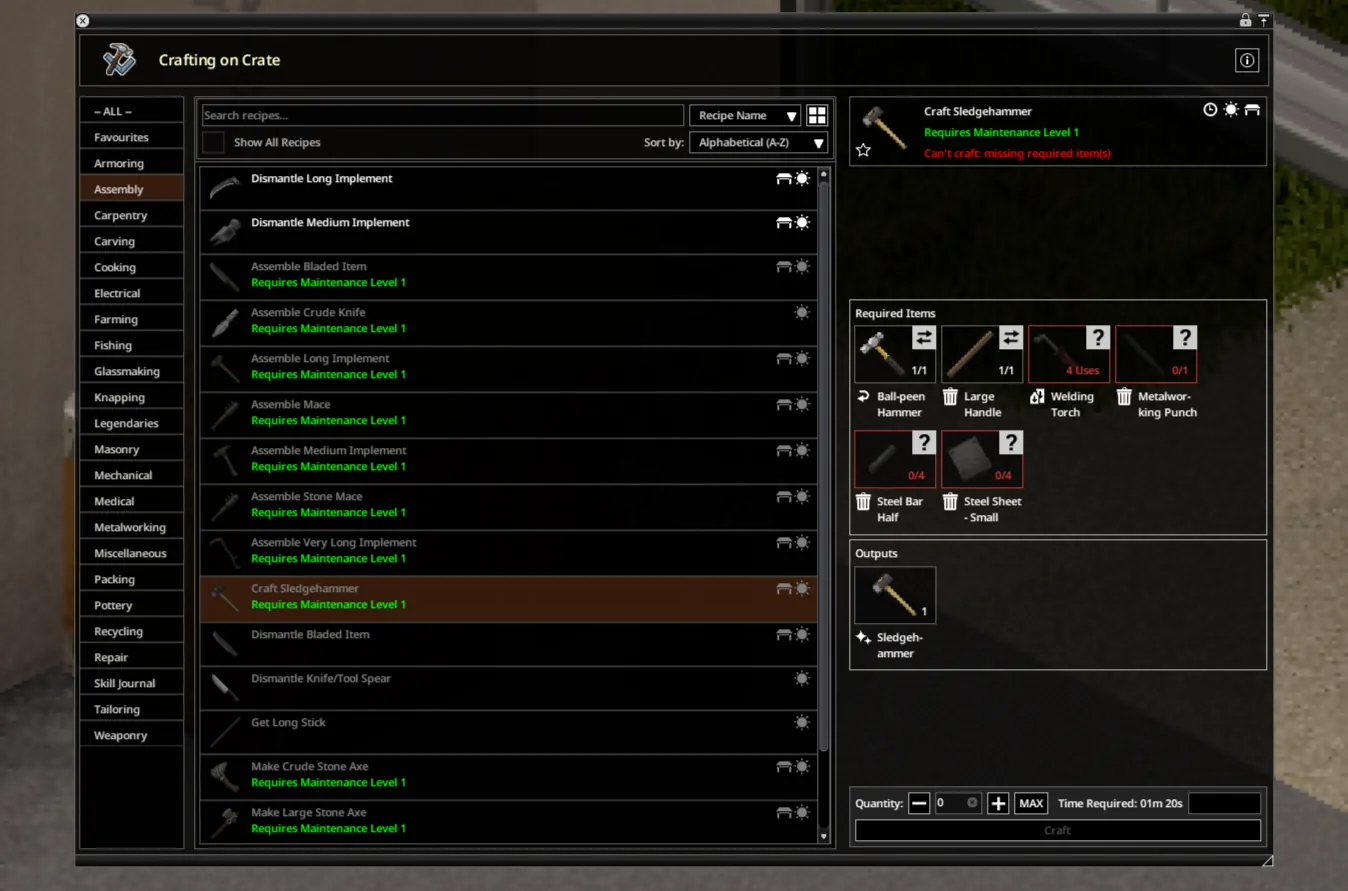Open the Sort by Alphabetical (A-Z) dropdown
1348x891 pixels.
pos(758,143)
